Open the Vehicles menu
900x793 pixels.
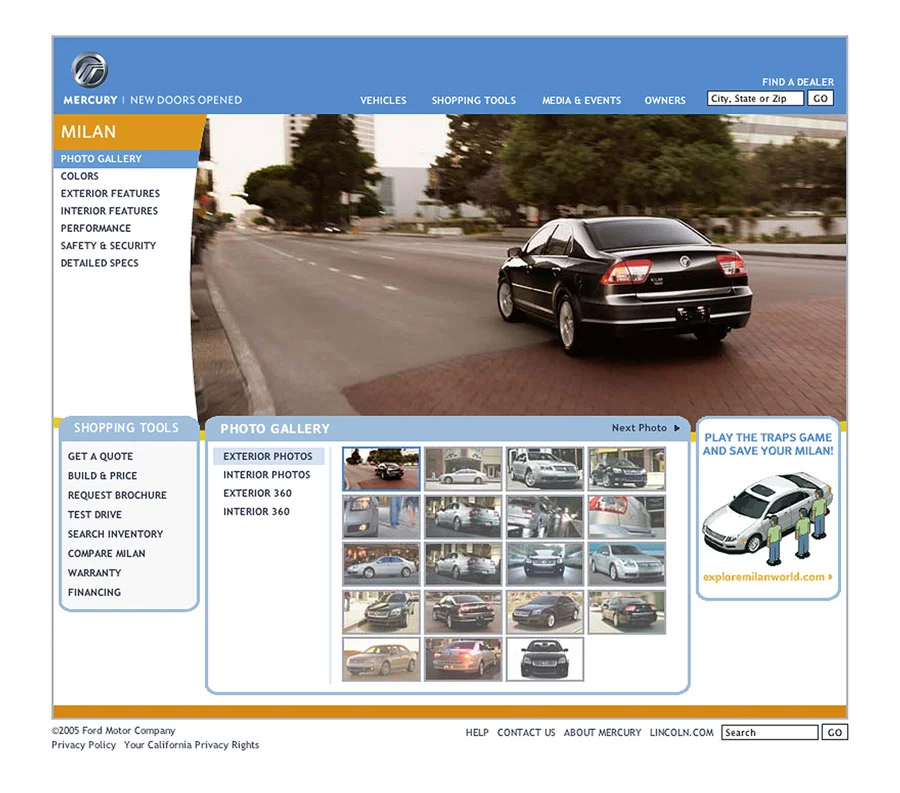click(x=383, y=100)
